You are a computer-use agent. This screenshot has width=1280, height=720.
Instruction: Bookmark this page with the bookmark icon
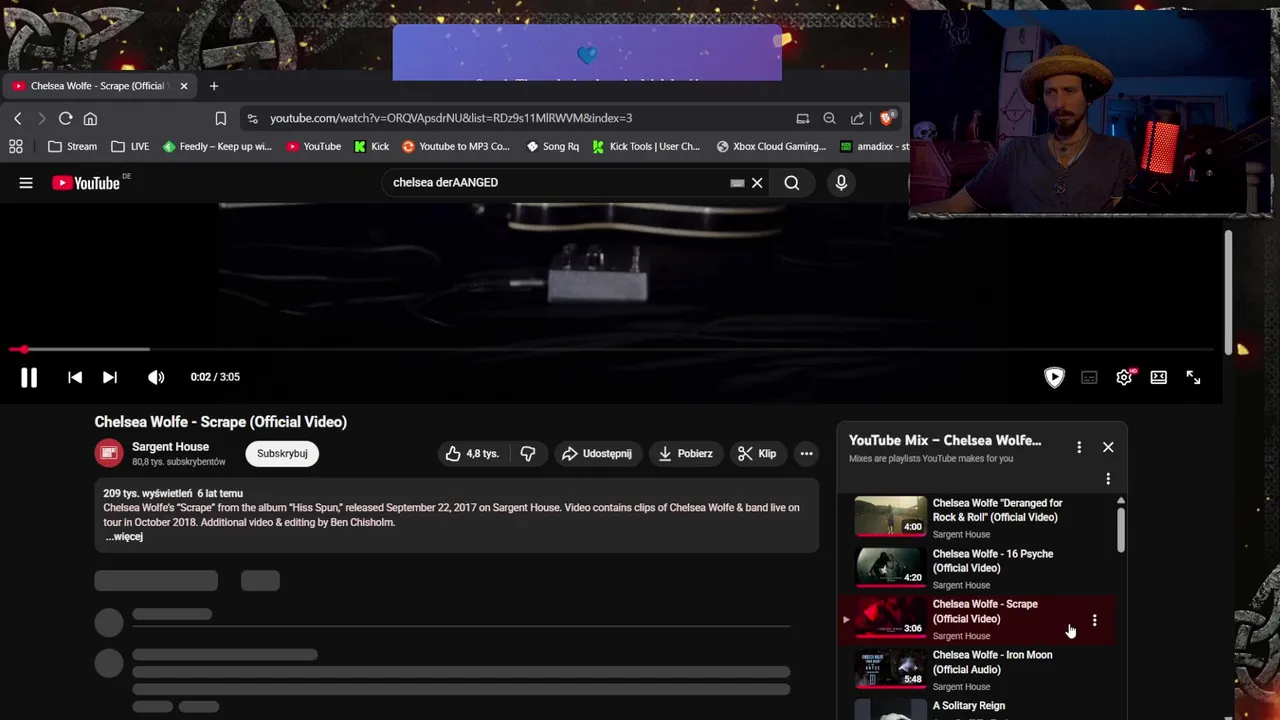(220, 118)
